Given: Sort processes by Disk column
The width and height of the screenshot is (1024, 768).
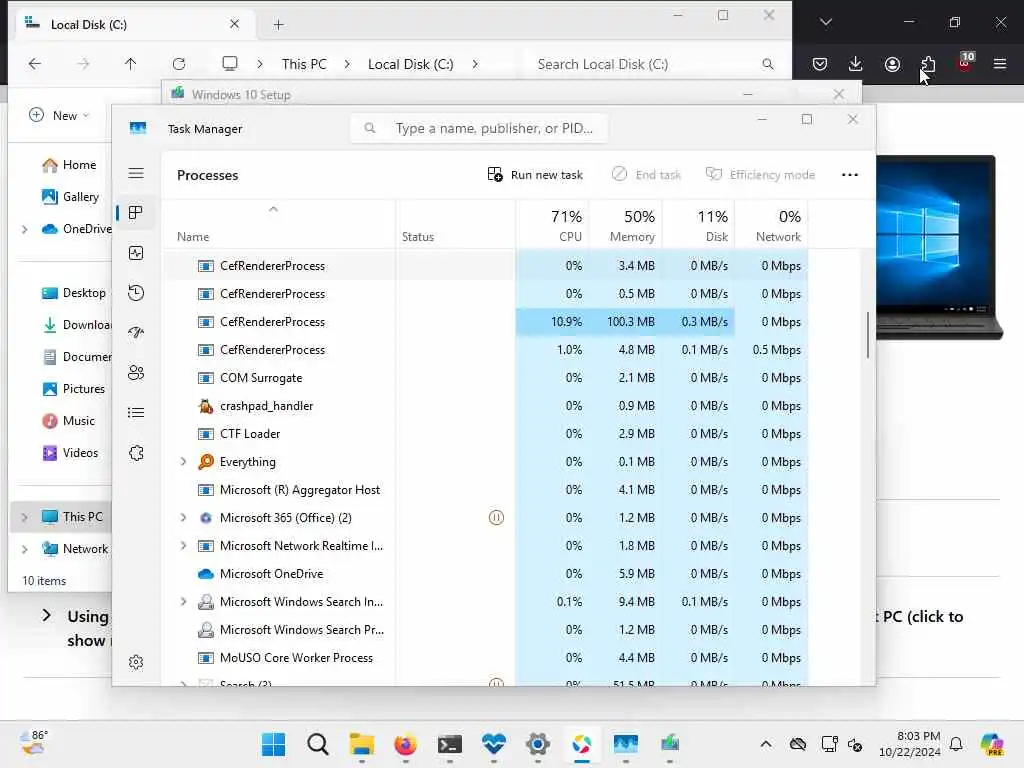Looking at the screenshot, I should pos(699,225).
